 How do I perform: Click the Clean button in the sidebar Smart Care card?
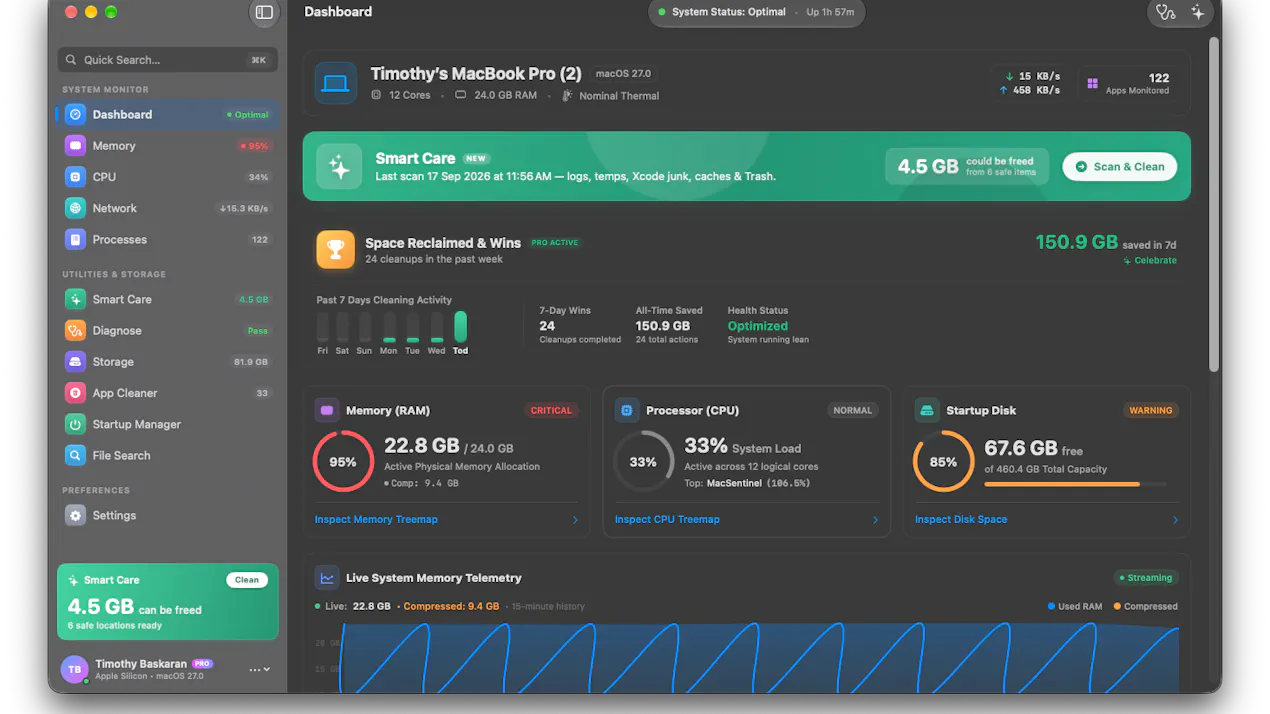coord(247,580)
